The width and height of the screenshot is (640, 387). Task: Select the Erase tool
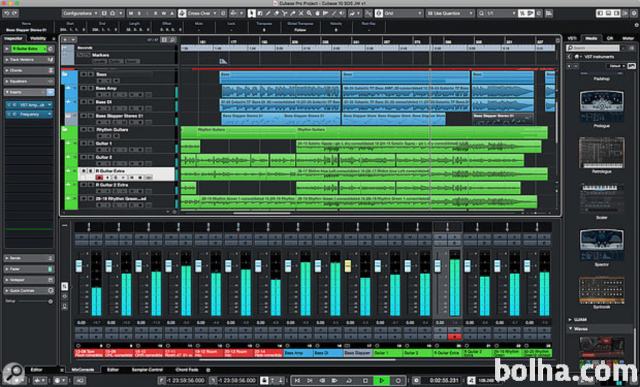click(276, 13)
